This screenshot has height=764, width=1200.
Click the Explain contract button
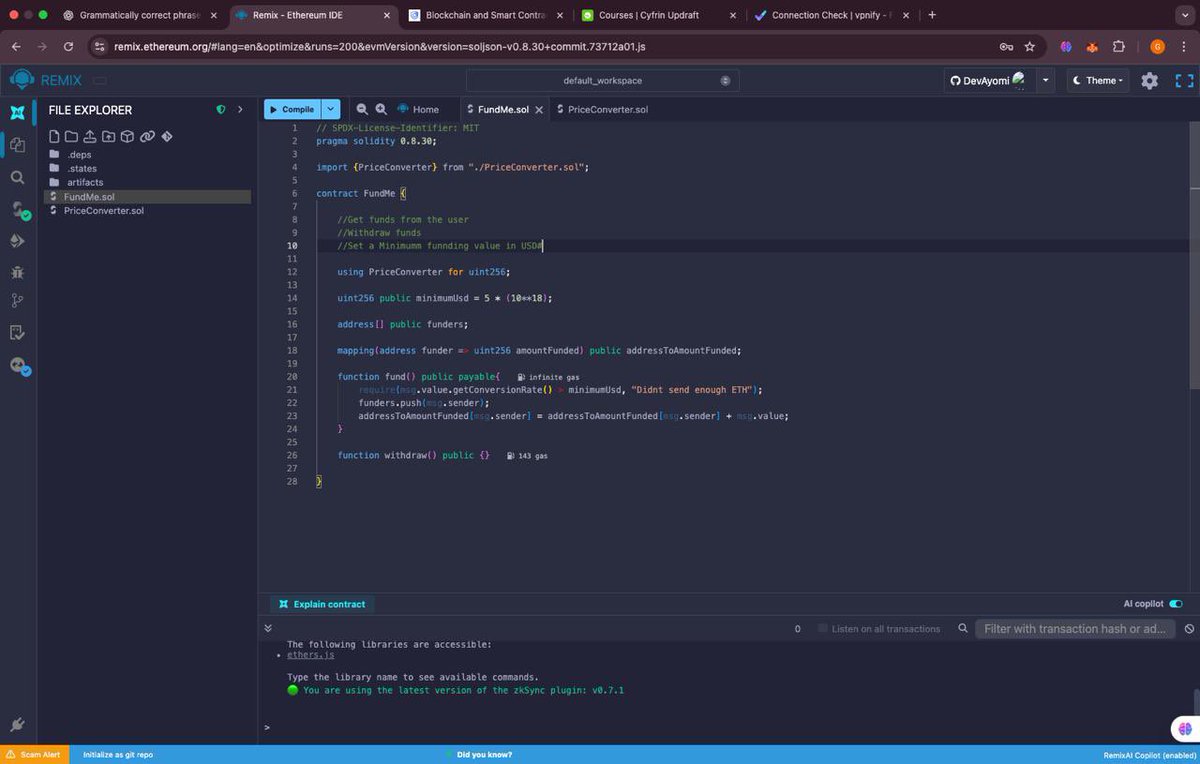[320, 604]
